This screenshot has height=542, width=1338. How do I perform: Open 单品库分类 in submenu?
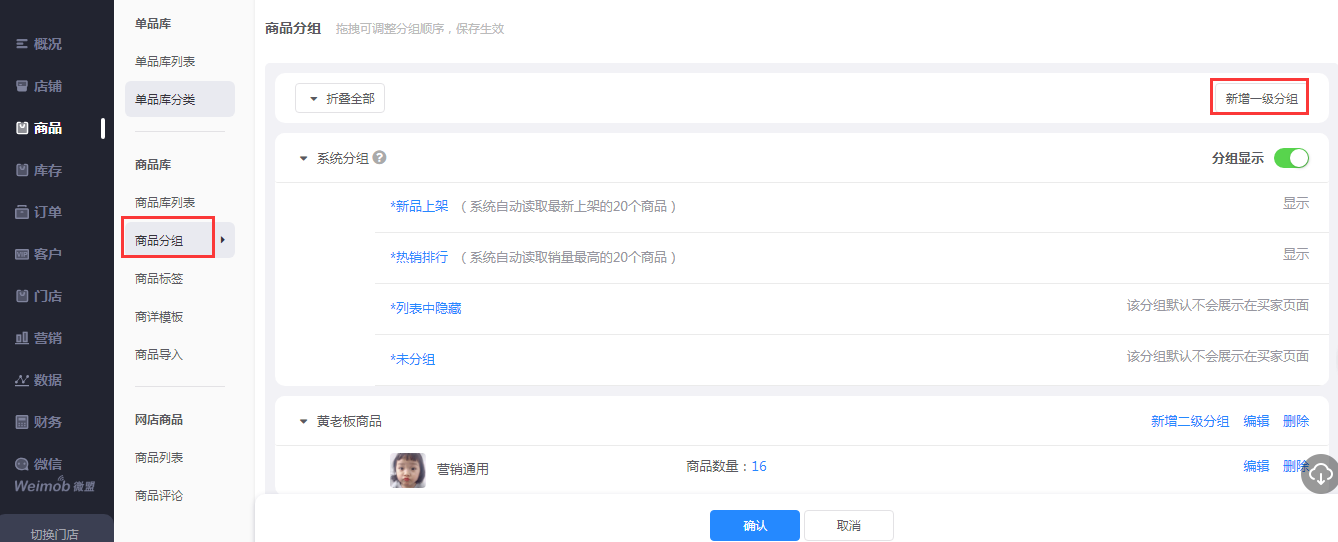[x=180, y=99]
